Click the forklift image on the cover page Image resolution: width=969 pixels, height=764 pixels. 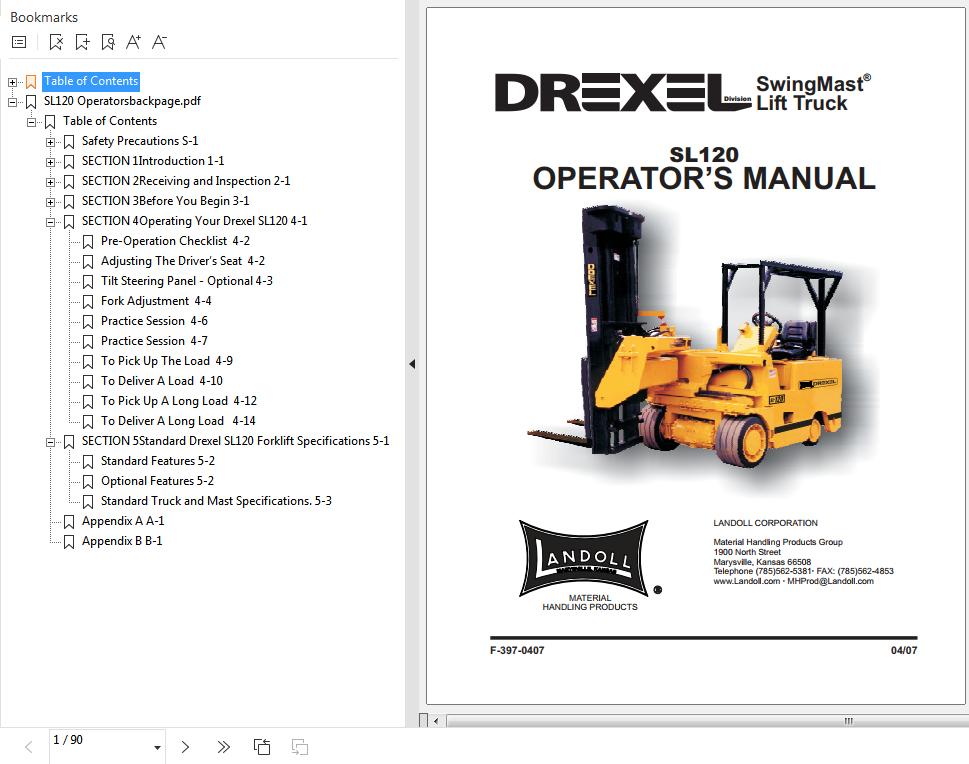[x=686, y=338]
